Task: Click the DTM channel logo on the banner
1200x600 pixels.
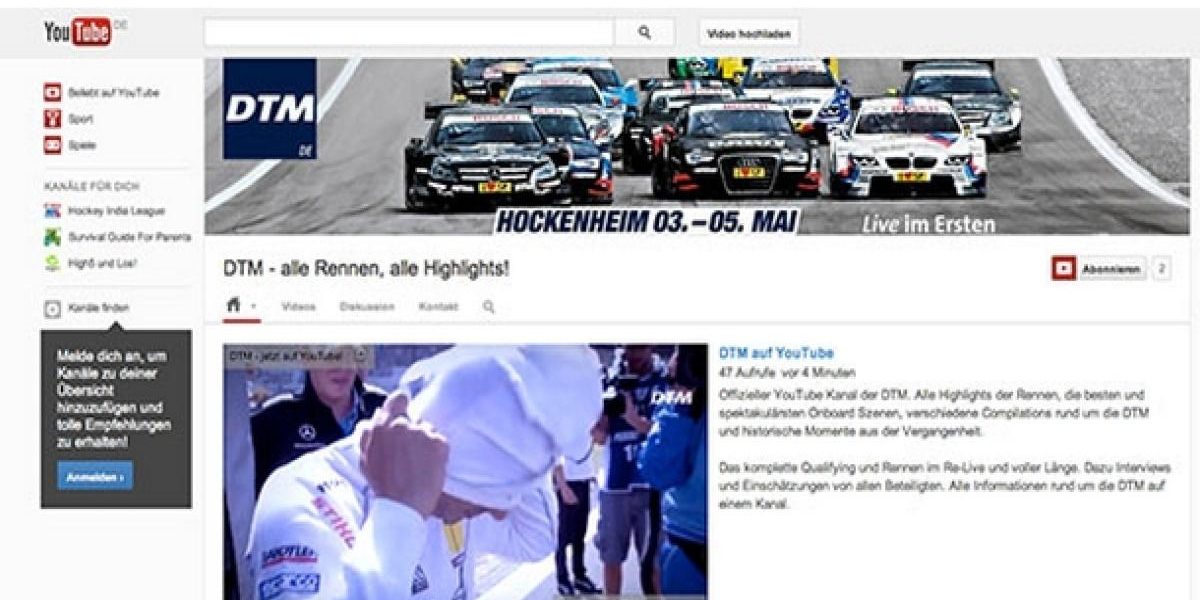Action: click(270, 109)
